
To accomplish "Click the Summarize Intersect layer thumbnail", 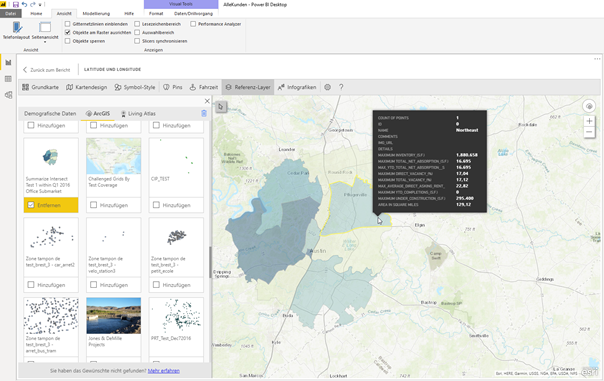I will [x=51, y=156].
